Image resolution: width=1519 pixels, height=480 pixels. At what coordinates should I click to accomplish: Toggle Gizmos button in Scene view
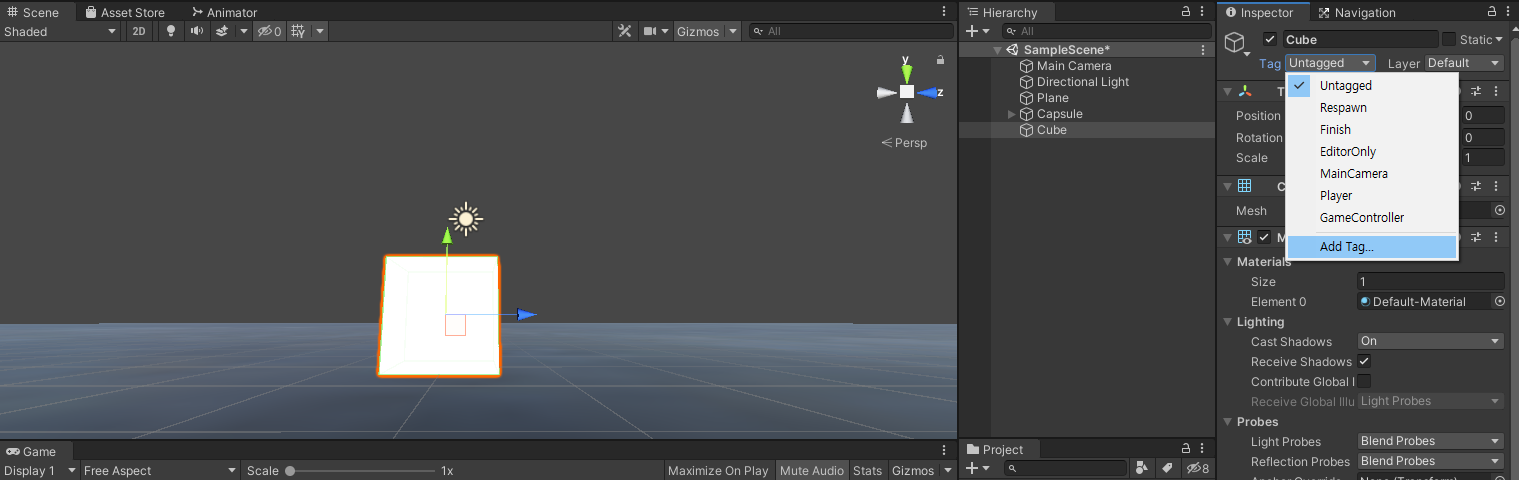click(698, 31)
